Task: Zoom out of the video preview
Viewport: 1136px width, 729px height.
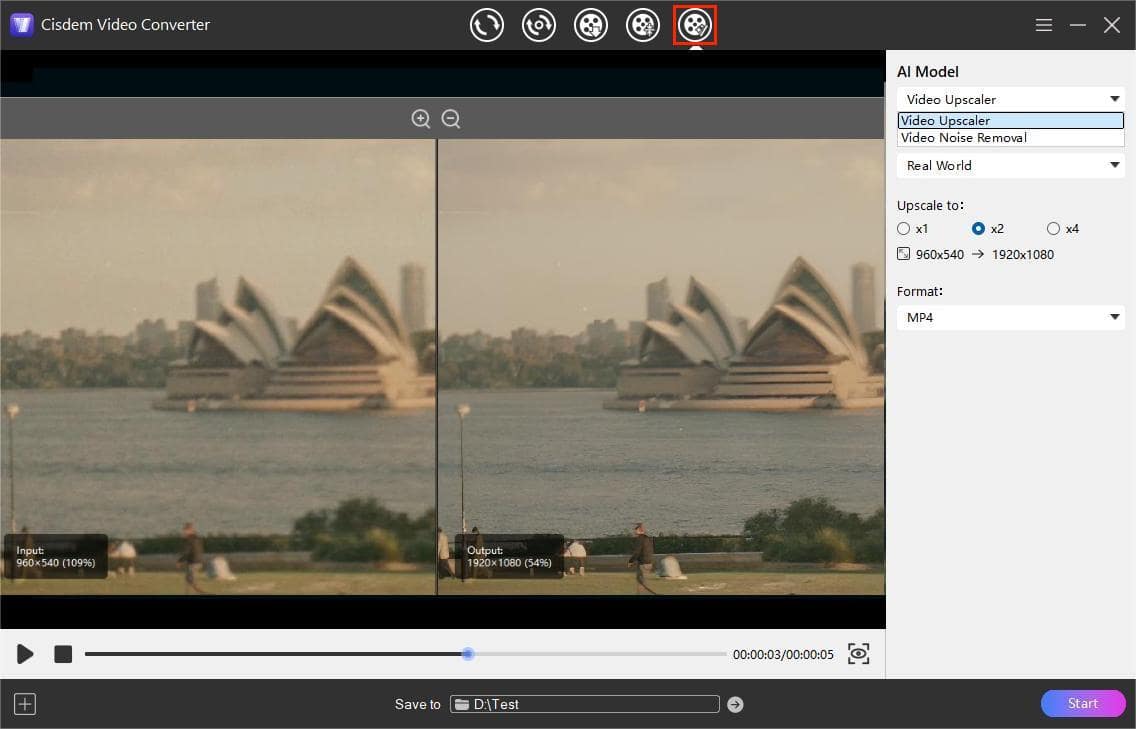Action: coord(451,118)
